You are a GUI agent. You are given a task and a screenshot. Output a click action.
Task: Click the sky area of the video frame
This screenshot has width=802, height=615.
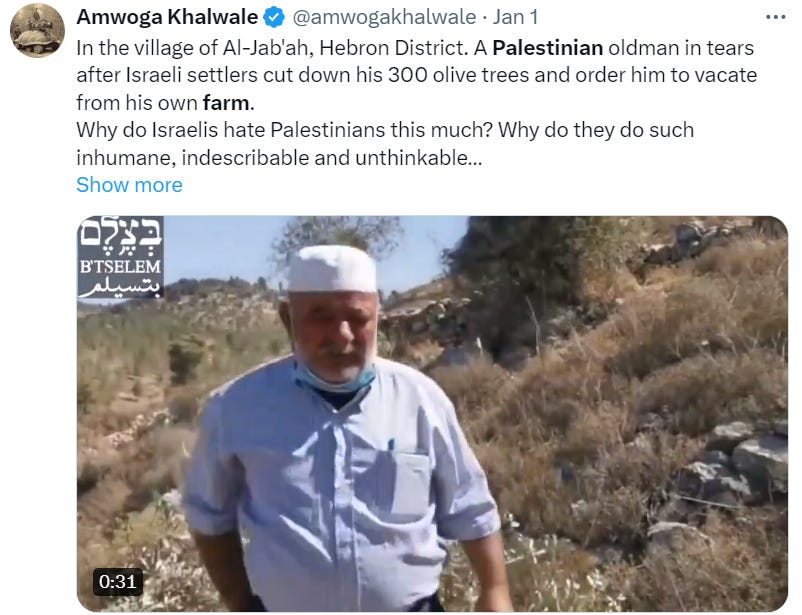point(220,248)
